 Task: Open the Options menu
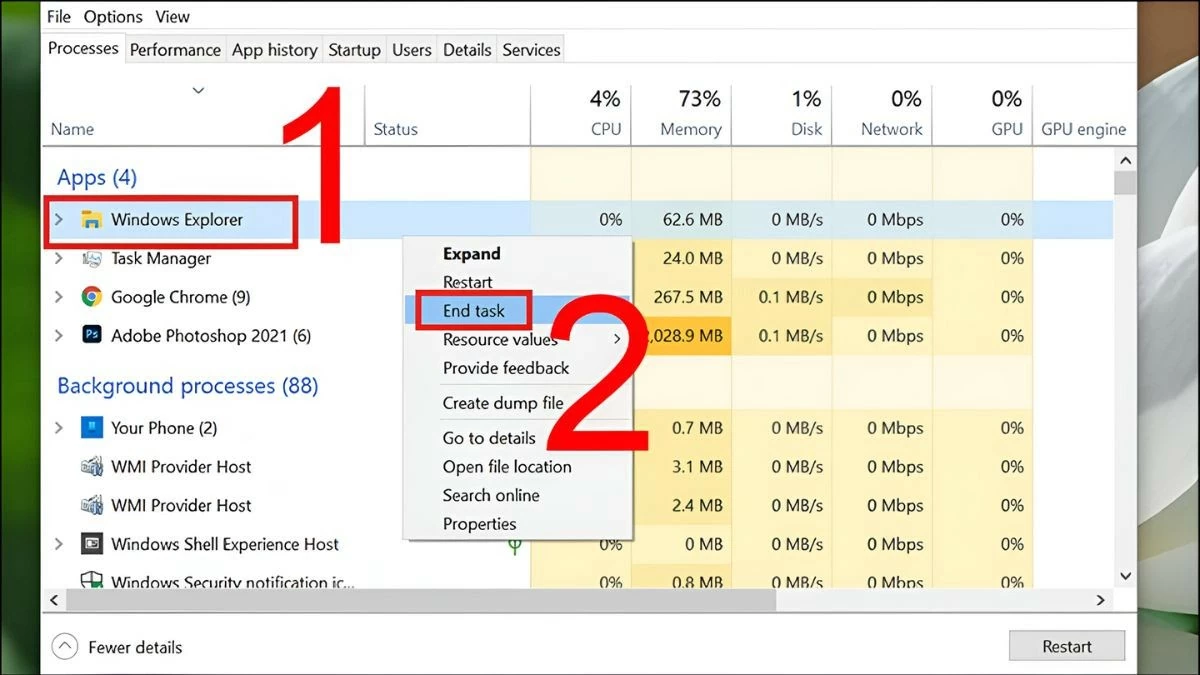(113, 17)
